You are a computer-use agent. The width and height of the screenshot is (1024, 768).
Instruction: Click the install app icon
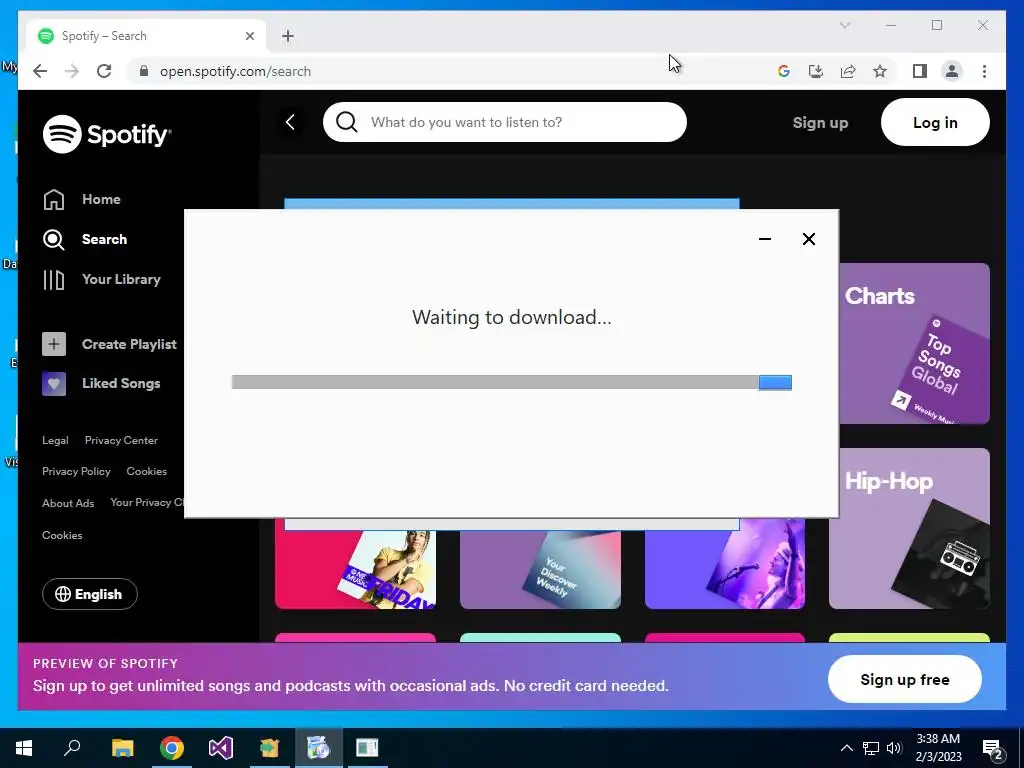[x=816, y=71]
